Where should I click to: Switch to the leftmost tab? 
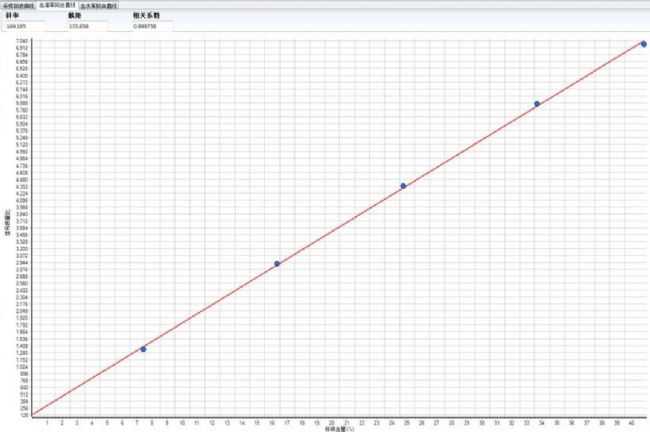18,4
